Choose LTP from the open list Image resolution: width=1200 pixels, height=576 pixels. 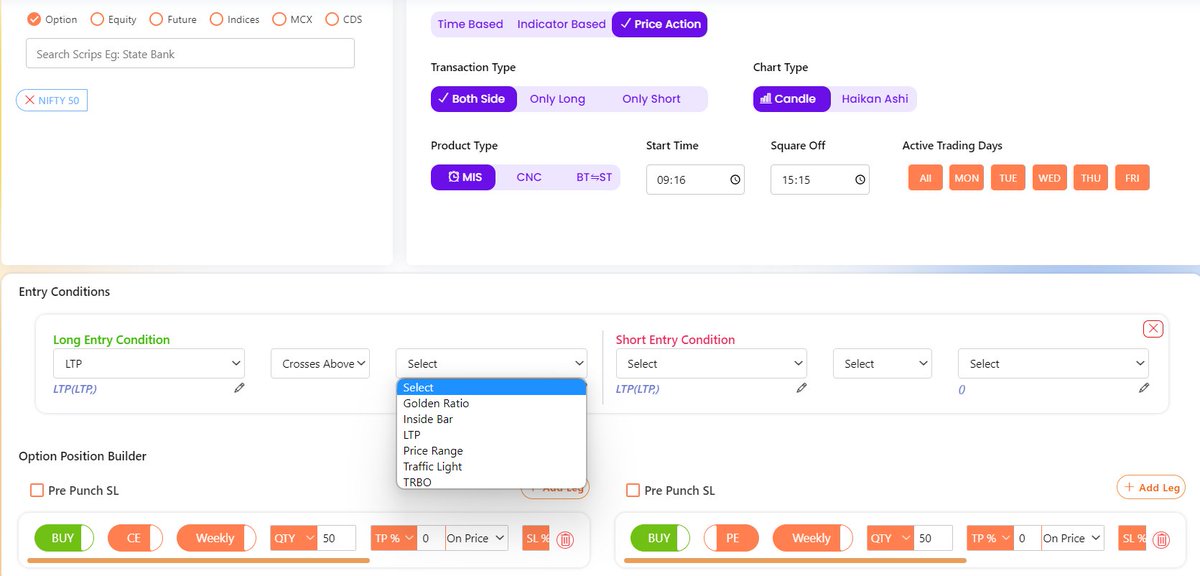tap(491, 435)
